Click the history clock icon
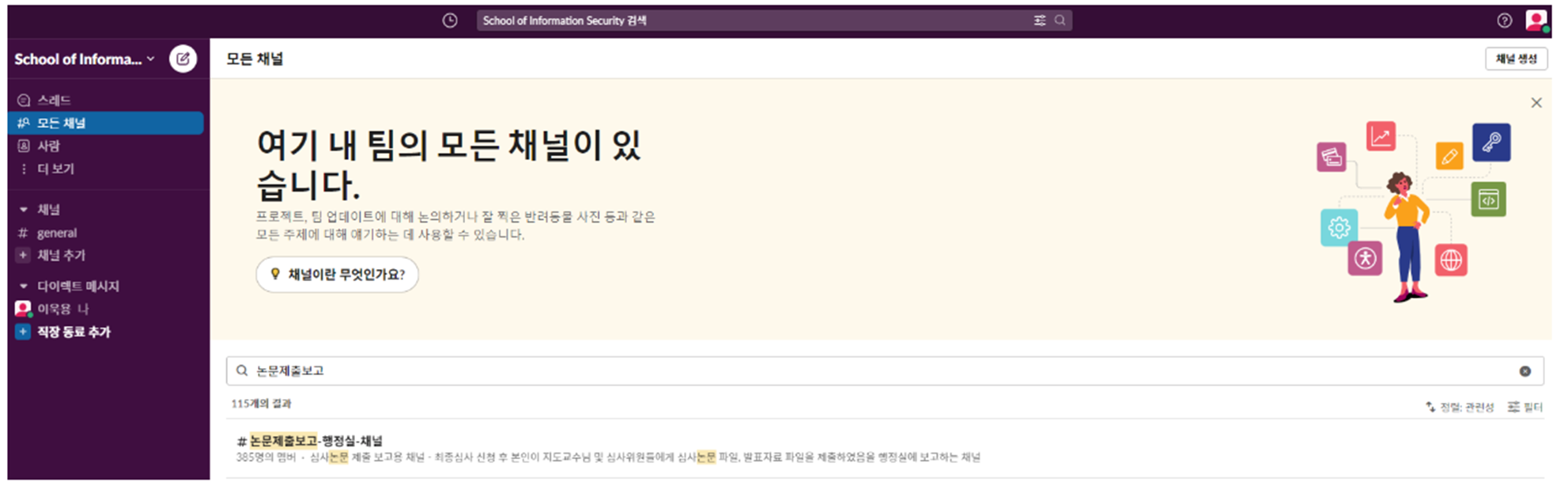Screen dimensions: 1568x486 tap(449, 21)
